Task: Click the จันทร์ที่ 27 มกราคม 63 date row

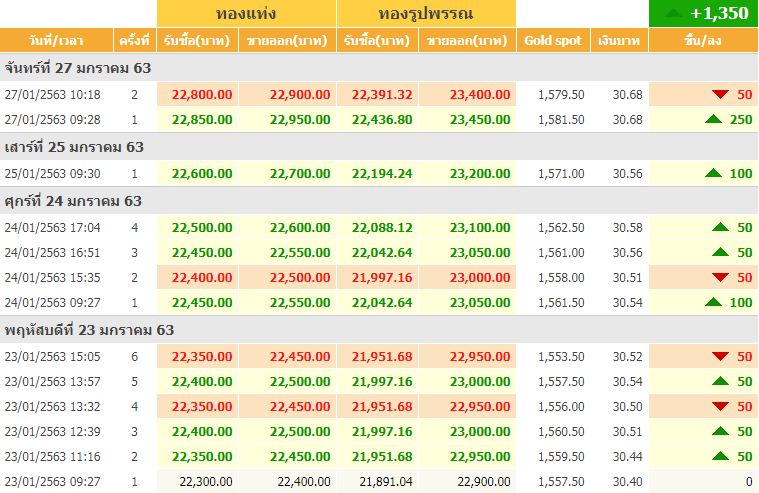Action: click(x=379, y=68)
